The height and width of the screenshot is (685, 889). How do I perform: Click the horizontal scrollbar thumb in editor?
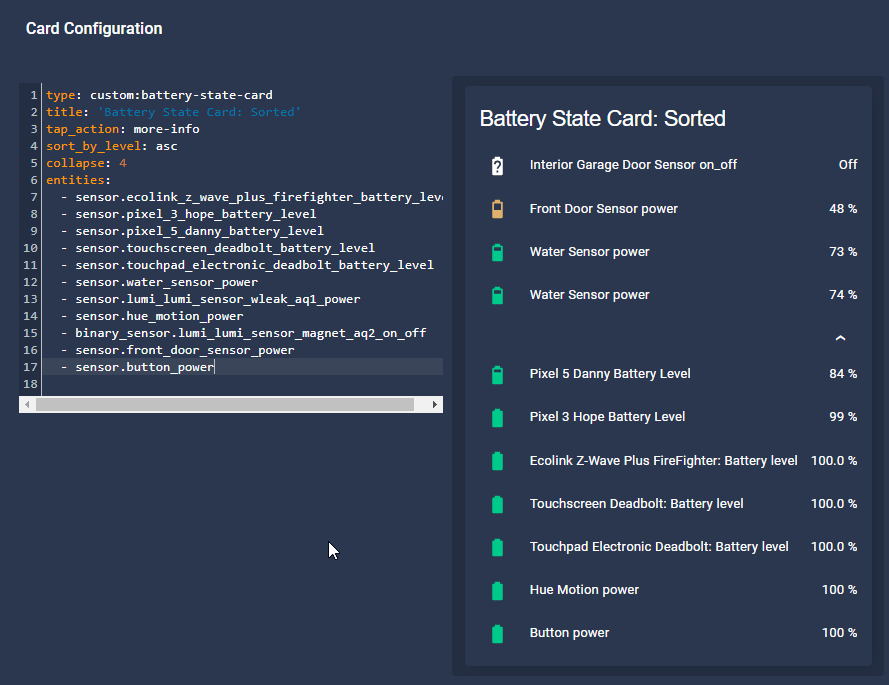point(225,404)
